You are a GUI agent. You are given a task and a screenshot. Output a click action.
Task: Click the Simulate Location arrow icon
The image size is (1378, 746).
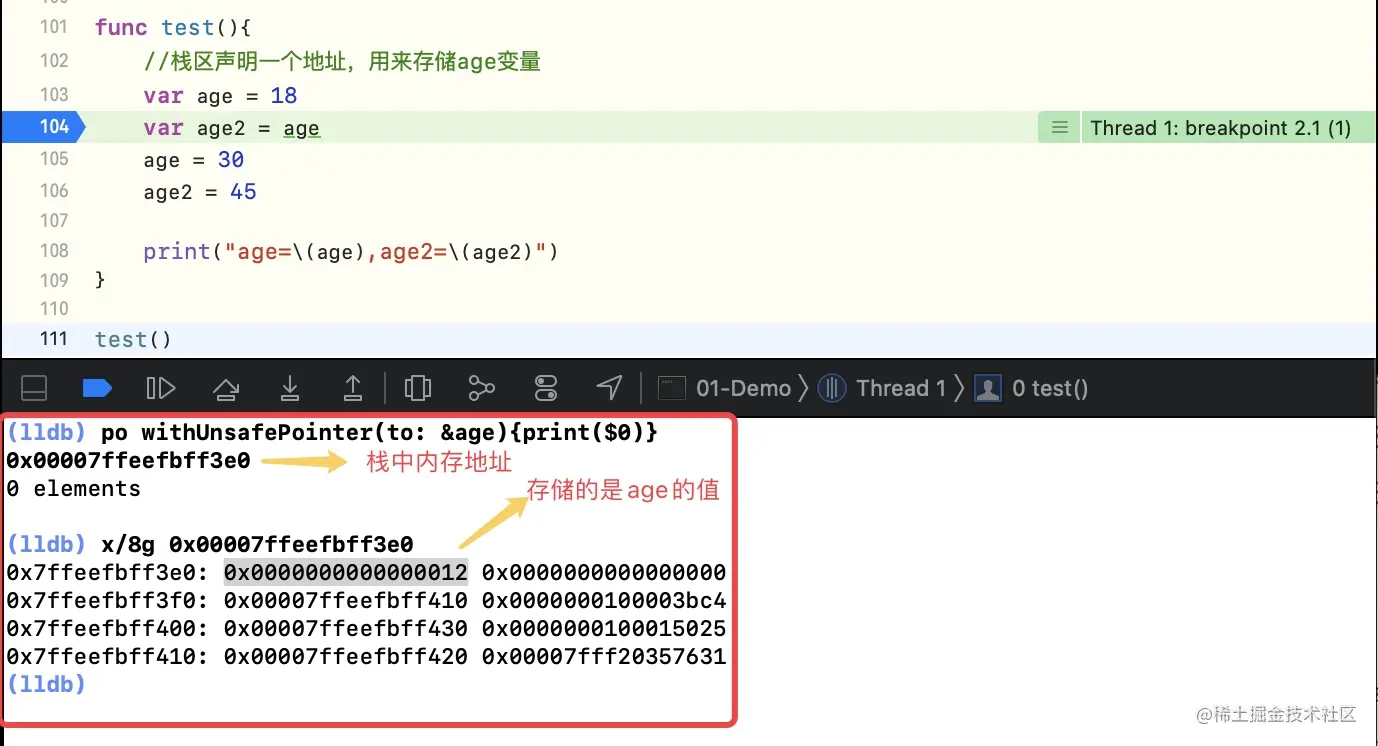pos(609,388)
